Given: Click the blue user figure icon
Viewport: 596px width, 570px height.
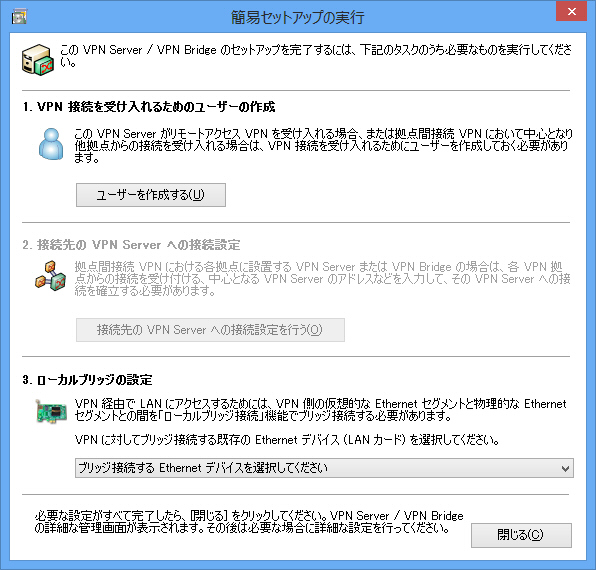Looking at the screenshot, I should [x=51, y=144].
